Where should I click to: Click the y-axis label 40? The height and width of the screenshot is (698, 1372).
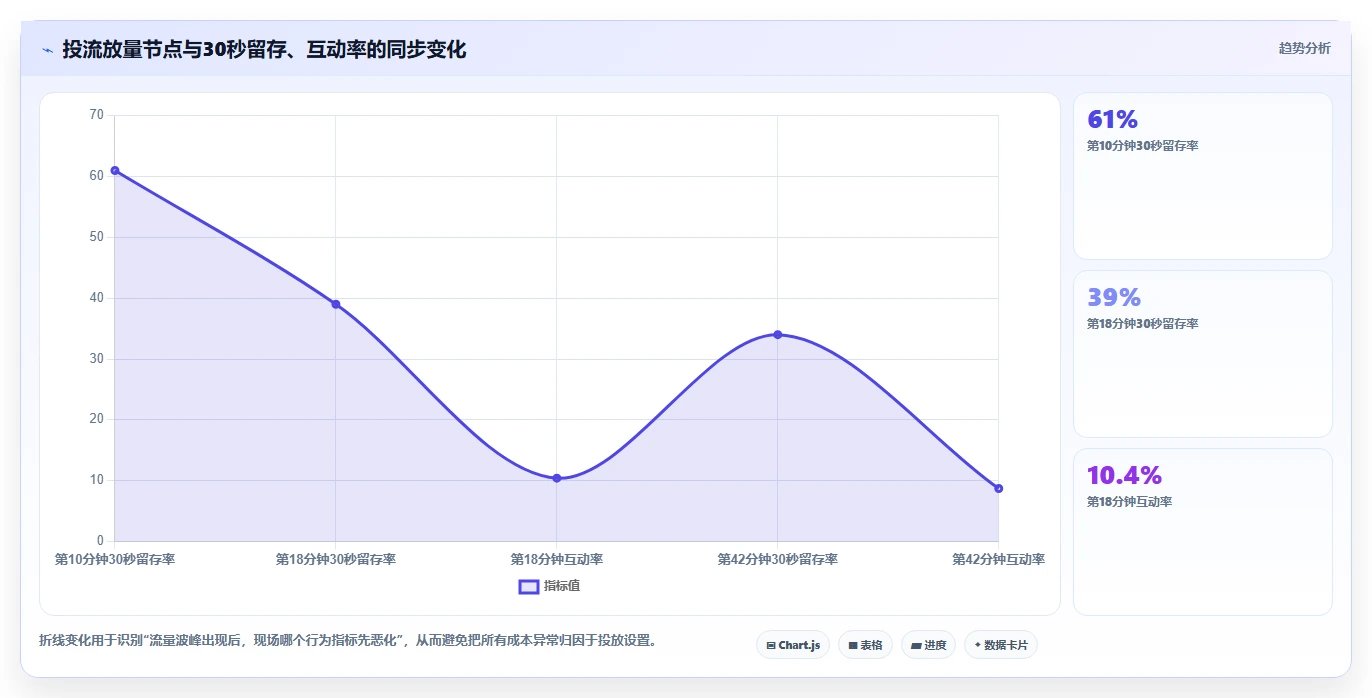pos(97,298)
